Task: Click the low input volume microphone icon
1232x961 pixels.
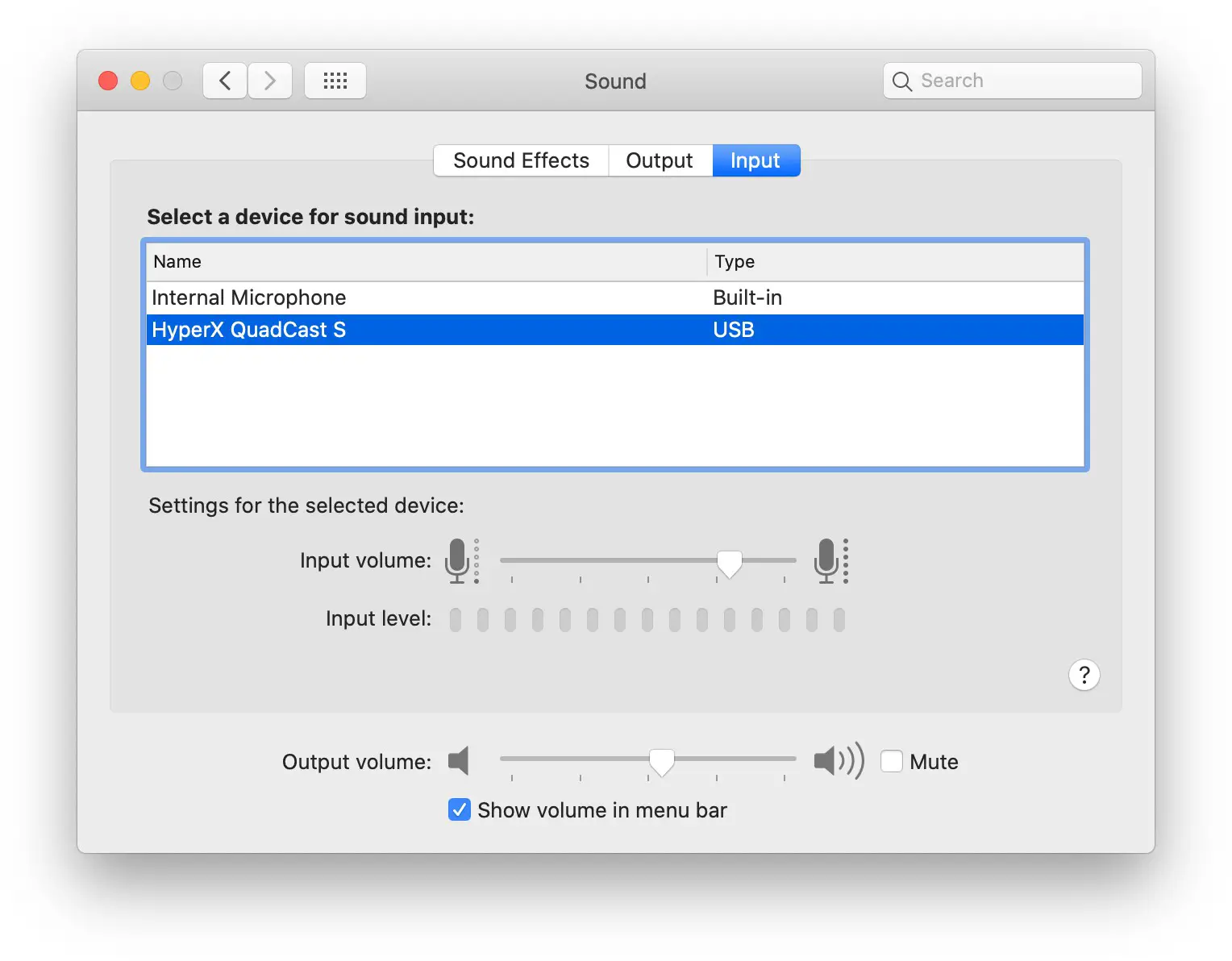Action: [459, 560]
